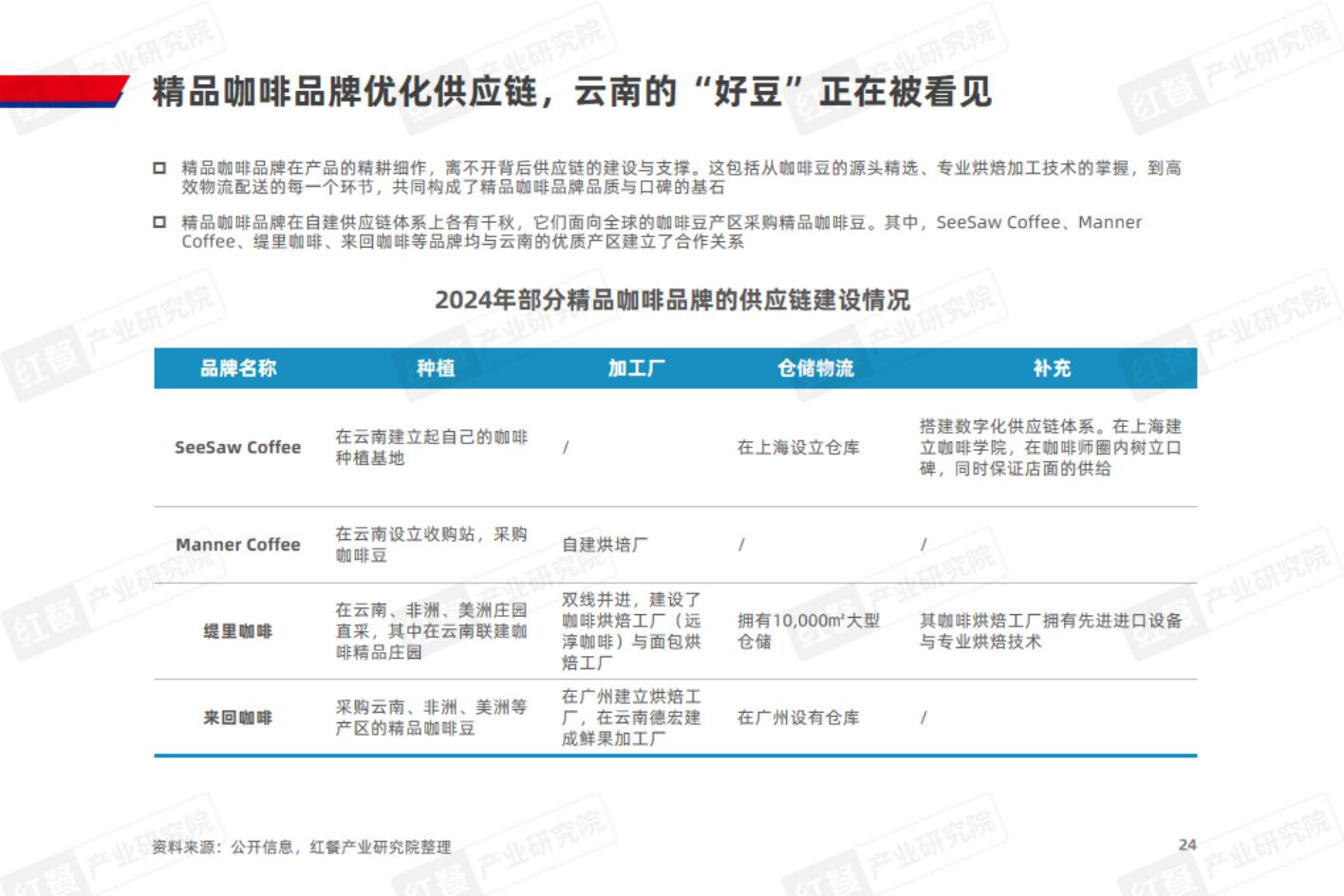1344x896 pixels.
Task: Click the 加工厂 column header
Action: 636,368
